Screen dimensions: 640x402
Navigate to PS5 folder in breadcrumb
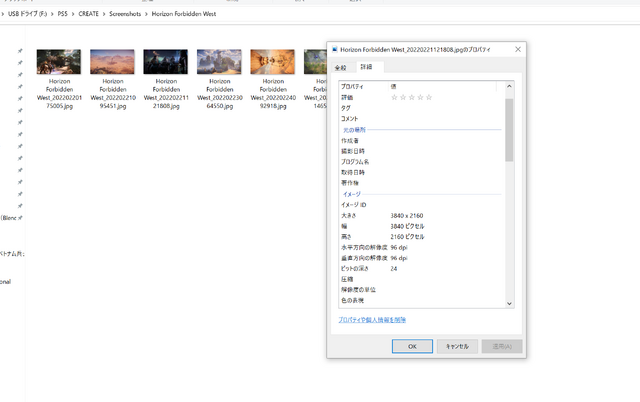pos(62,14)
